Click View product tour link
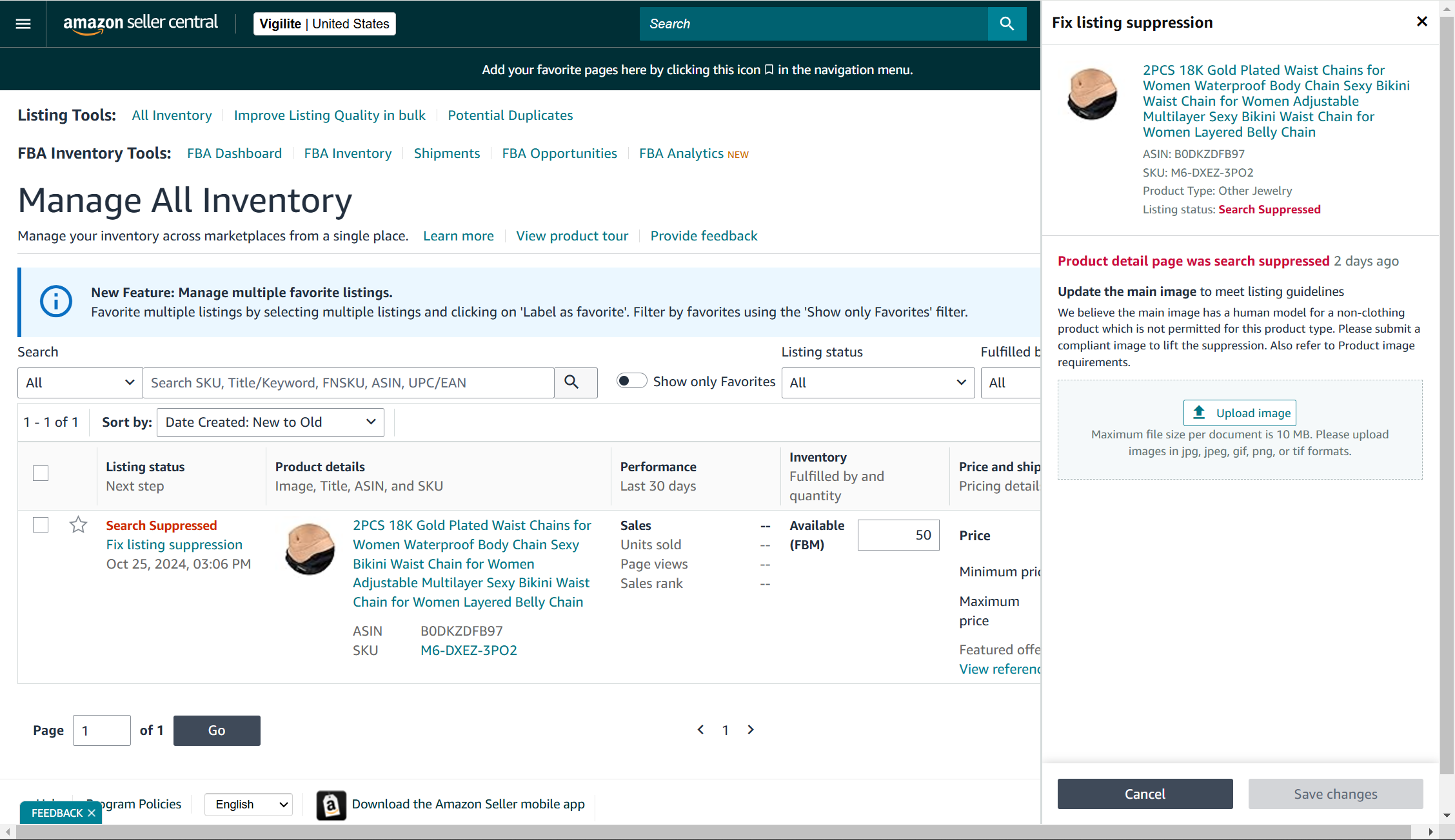The width and height of the screenshot is (1455, 840). pyautogui.click(x=572, y=236)
